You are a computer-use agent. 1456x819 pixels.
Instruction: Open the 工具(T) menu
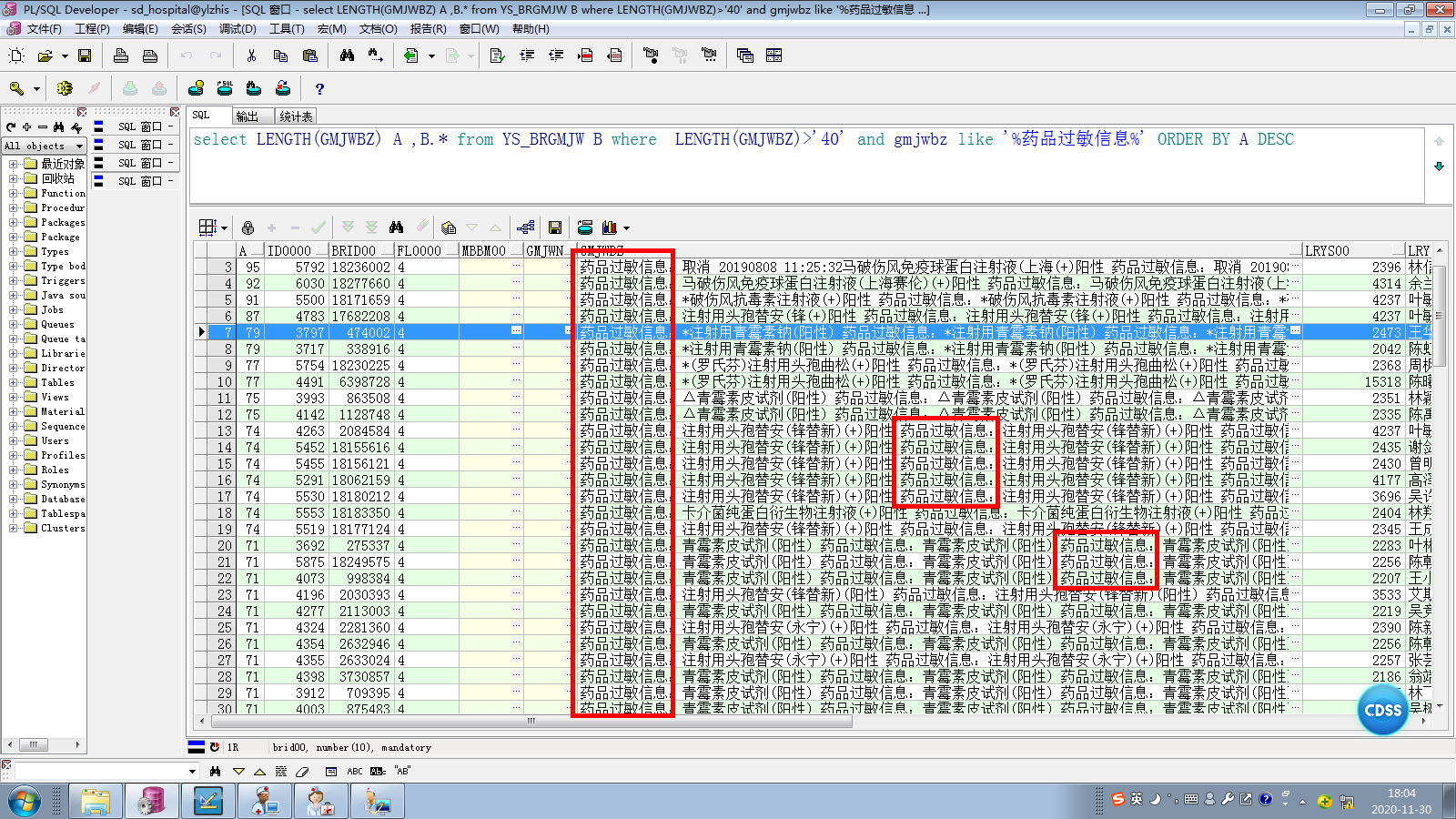286,29
